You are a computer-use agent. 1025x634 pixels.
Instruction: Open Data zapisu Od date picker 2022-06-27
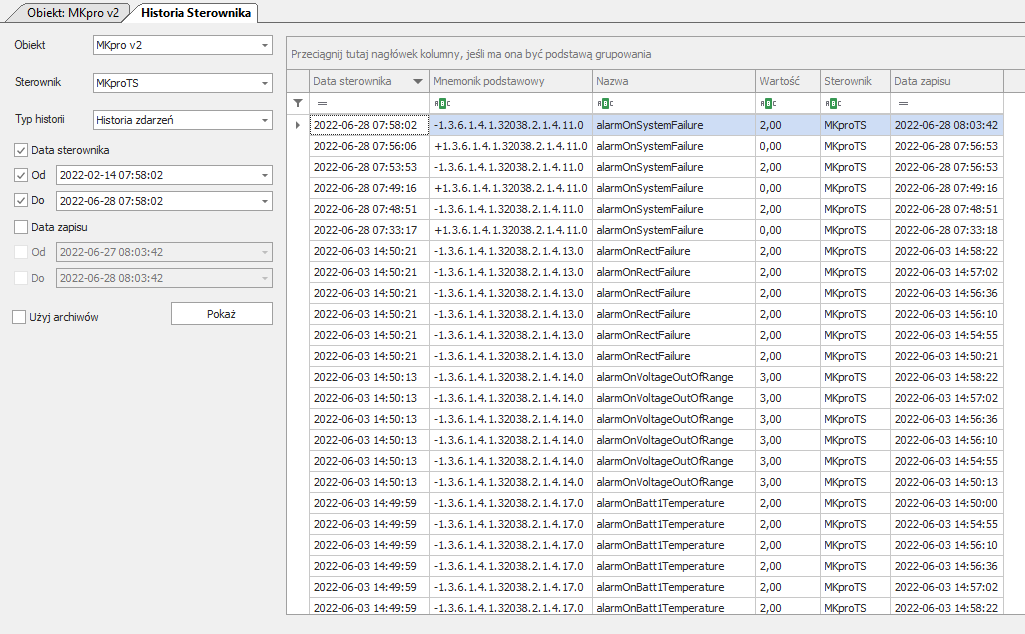pos(265,252)
